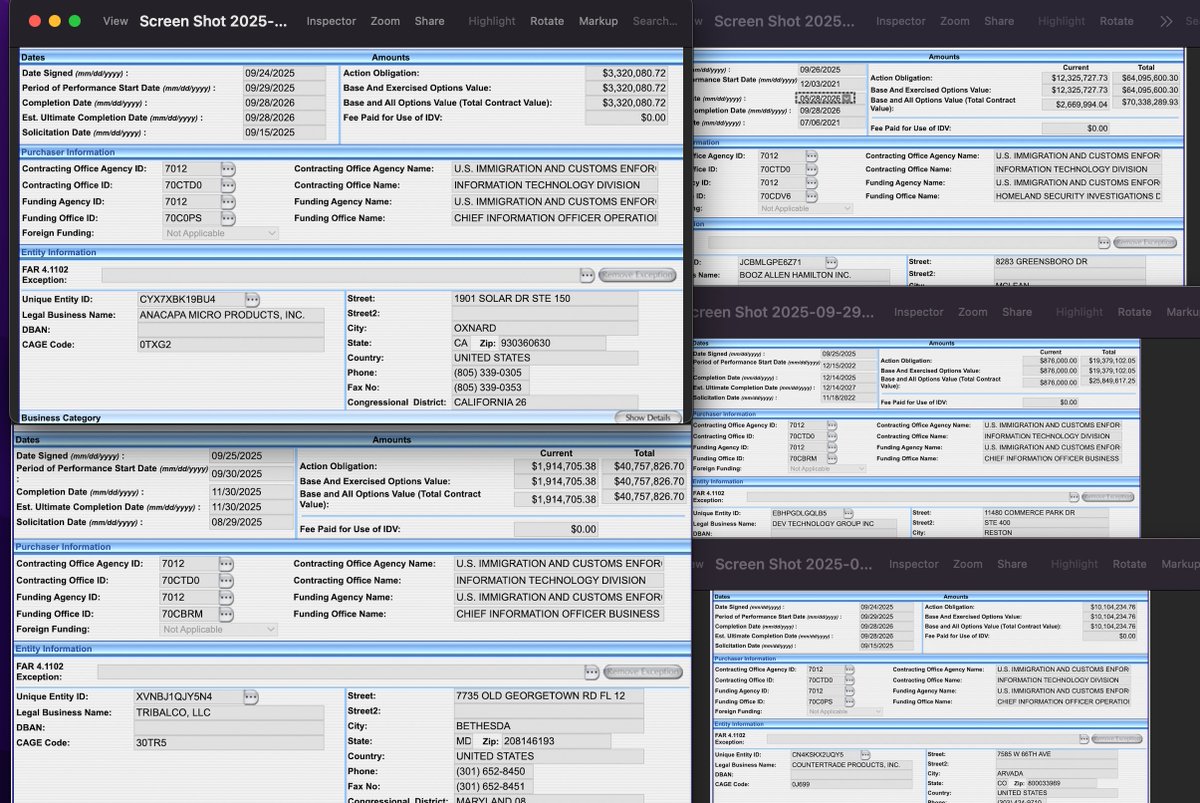Choose Rotate in Countertrade Preview window

pyautogui.click(x=1129, y=564)
